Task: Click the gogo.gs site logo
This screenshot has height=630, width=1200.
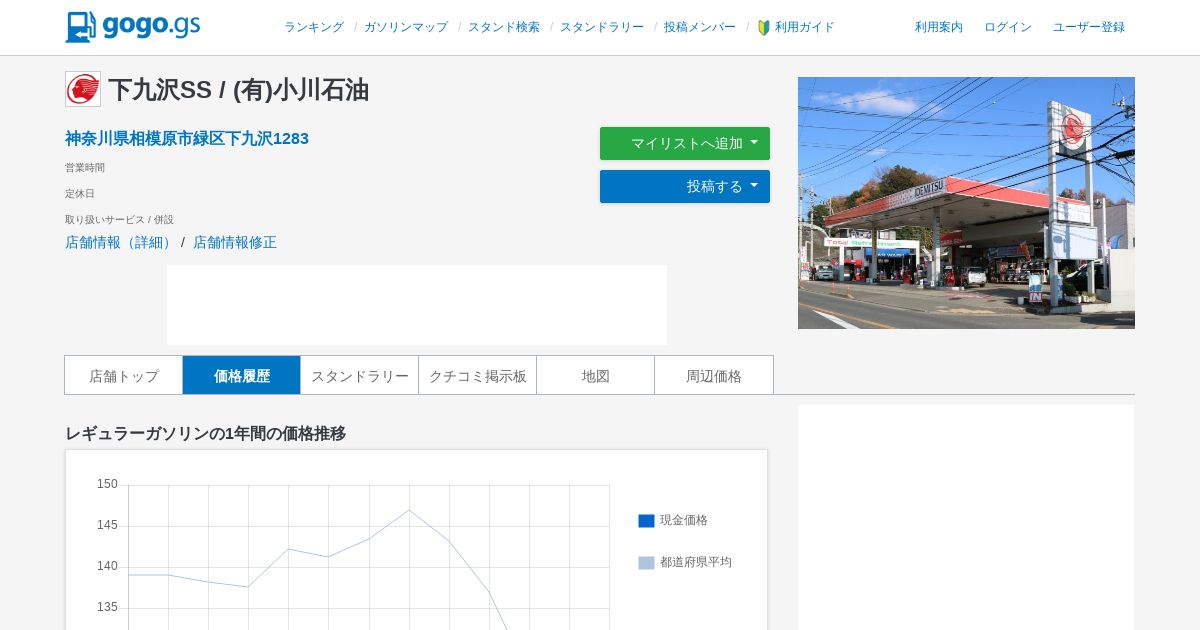Action: point(133,27)
